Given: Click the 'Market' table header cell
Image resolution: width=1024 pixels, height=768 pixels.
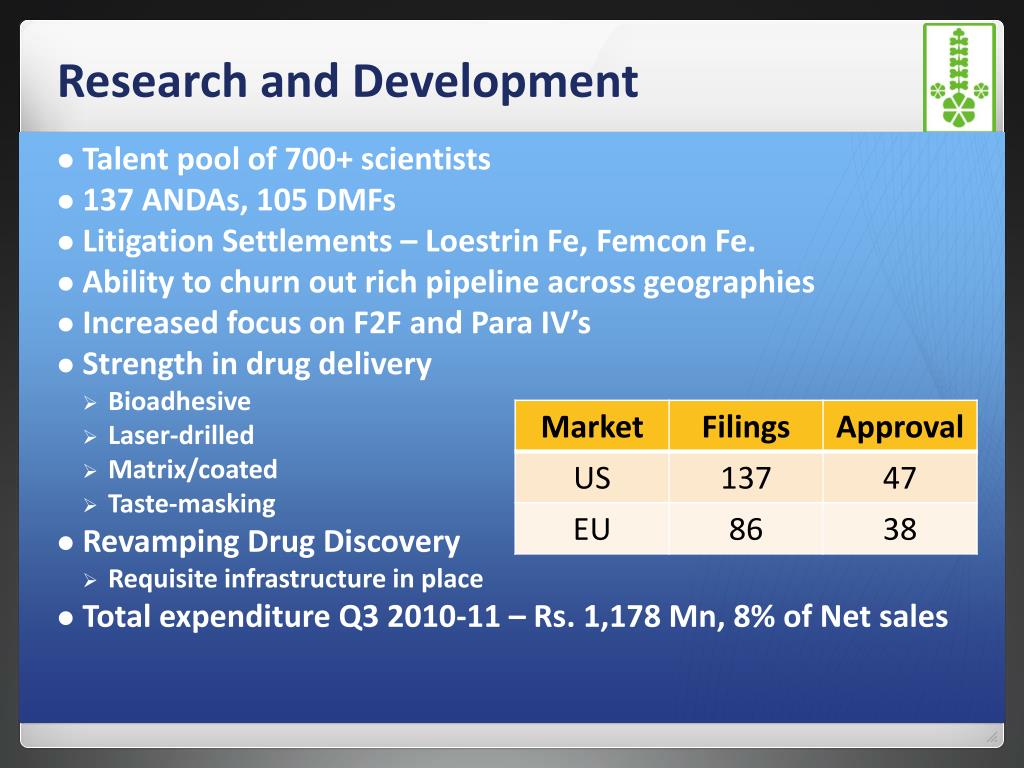Looking at the screenshot, I should click(592, 426).
